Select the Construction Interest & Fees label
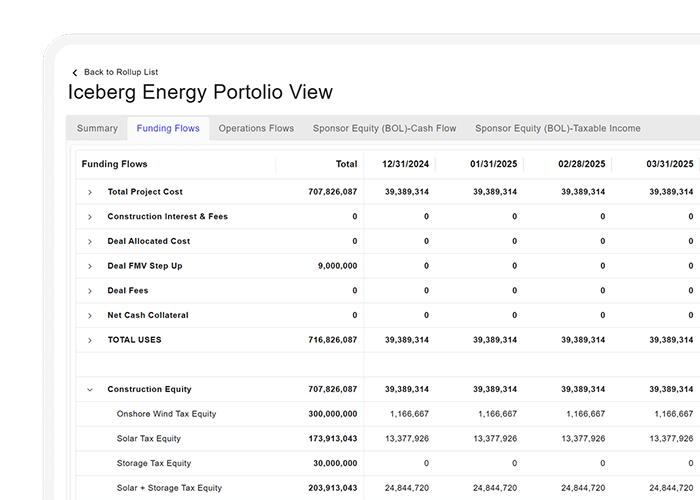 coord(167,216)
